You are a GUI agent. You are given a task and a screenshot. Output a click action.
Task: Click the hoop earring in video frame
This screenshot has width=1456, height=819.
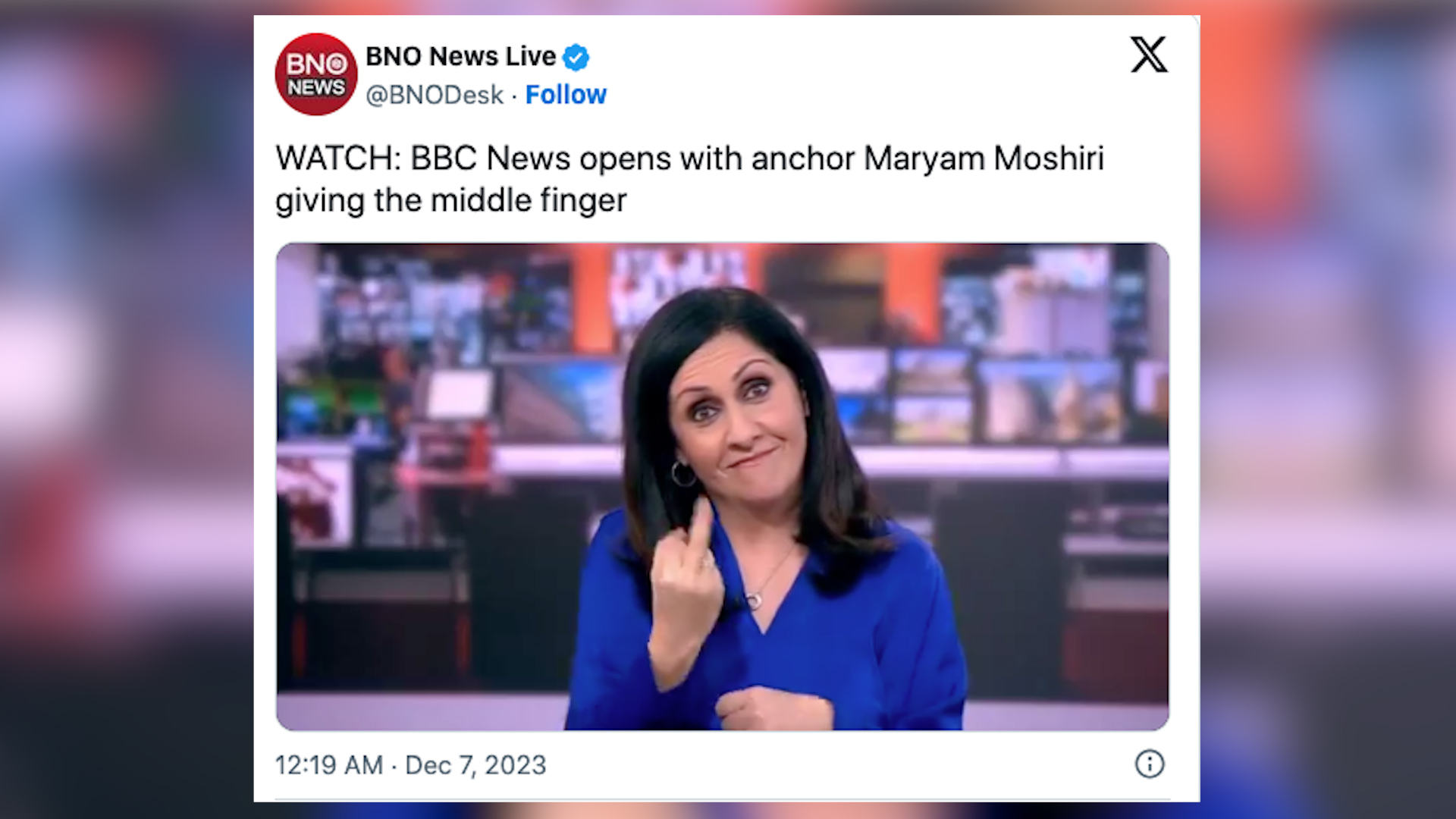(682, 473)
